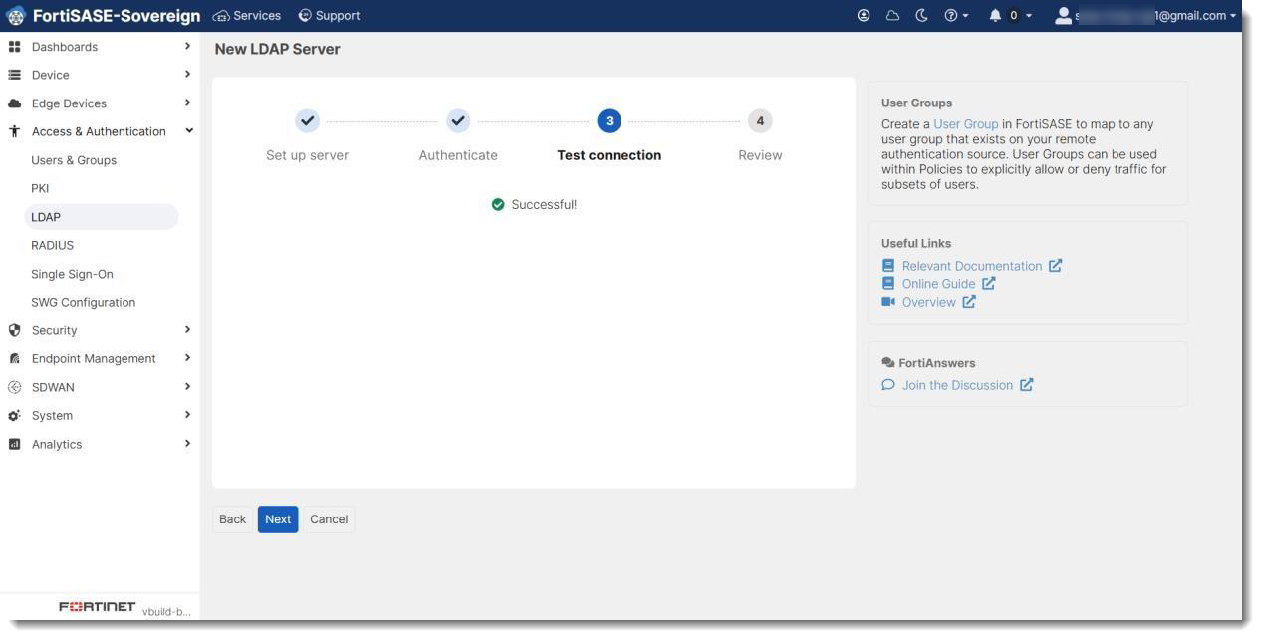Screen dimensions: 1261x639
Task: Click the SDWAN icon in the sidebar
Action: coord(14,387)
